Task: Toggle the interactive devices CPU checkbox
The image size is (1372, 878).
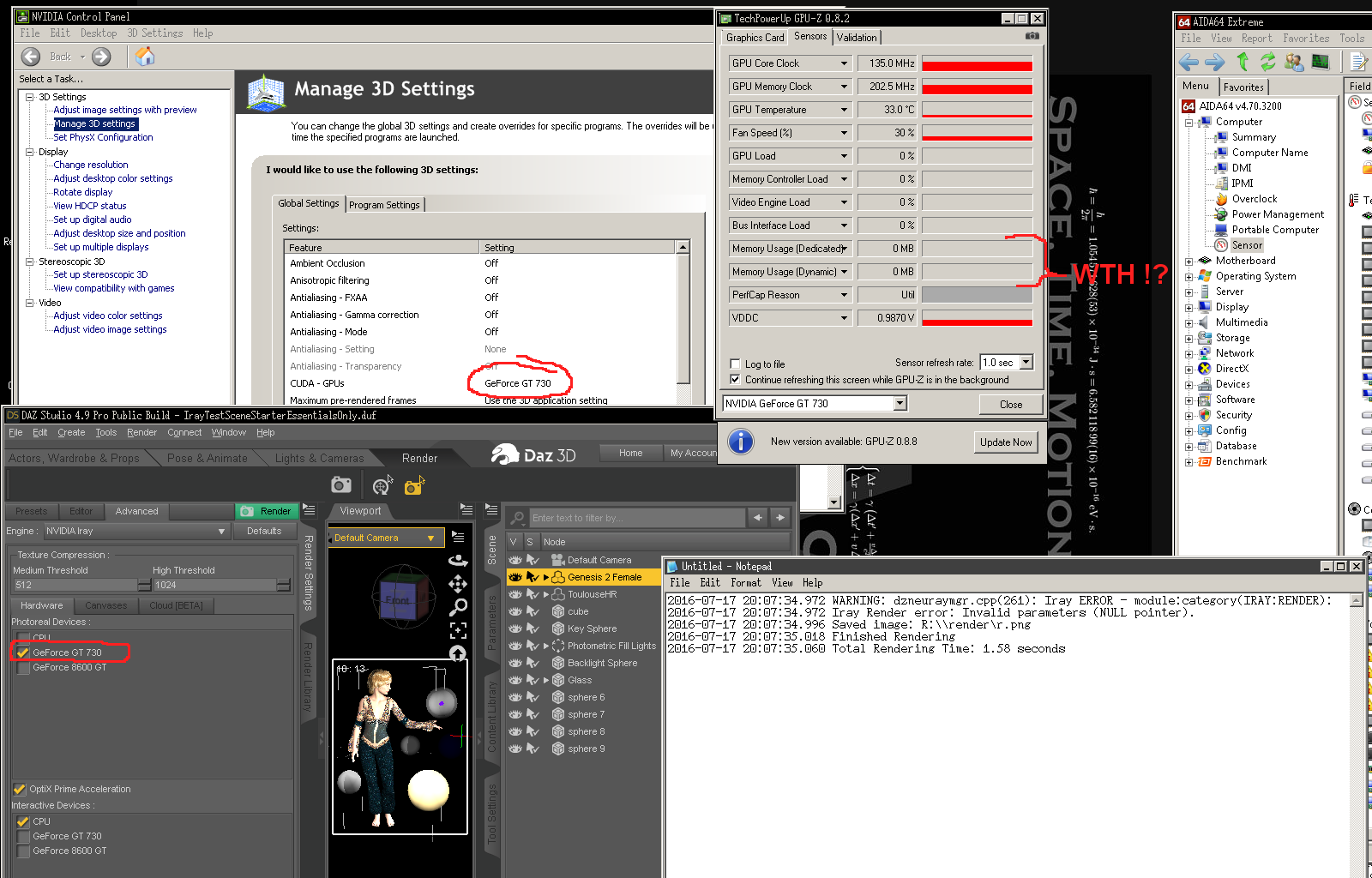Action: click(23, 821)
